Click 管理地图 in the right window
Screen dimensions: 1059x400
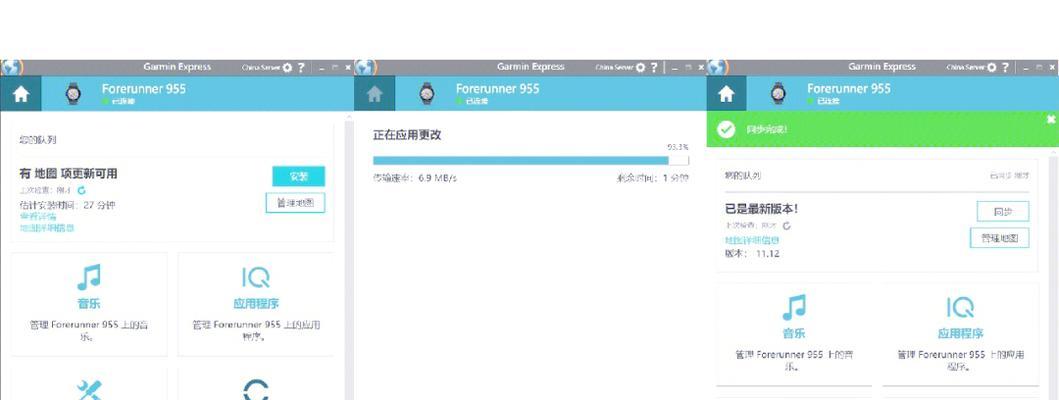pyautogui.click(x=1000, y=238)
